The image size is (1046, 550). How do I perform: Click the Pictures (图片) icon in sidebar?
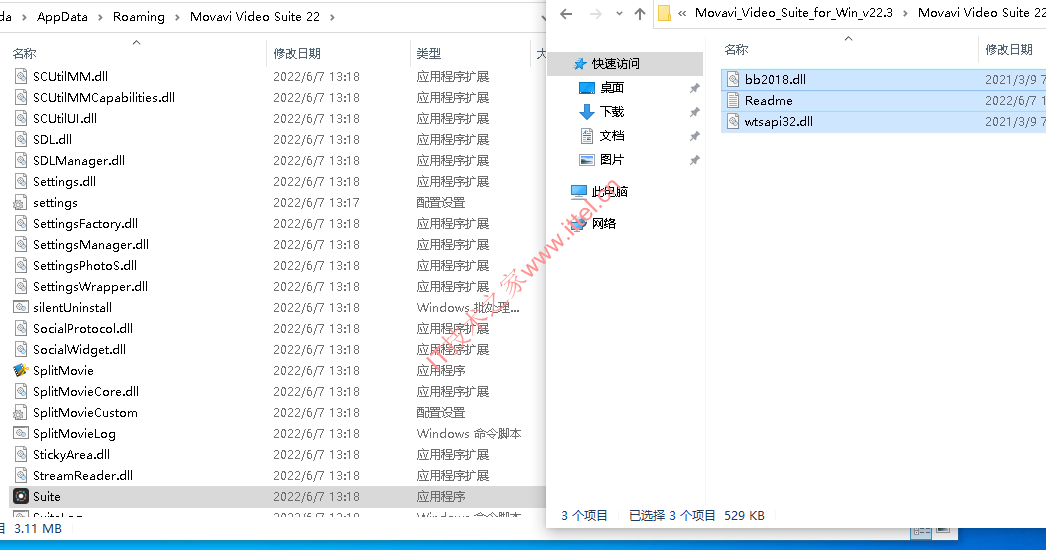586,160
